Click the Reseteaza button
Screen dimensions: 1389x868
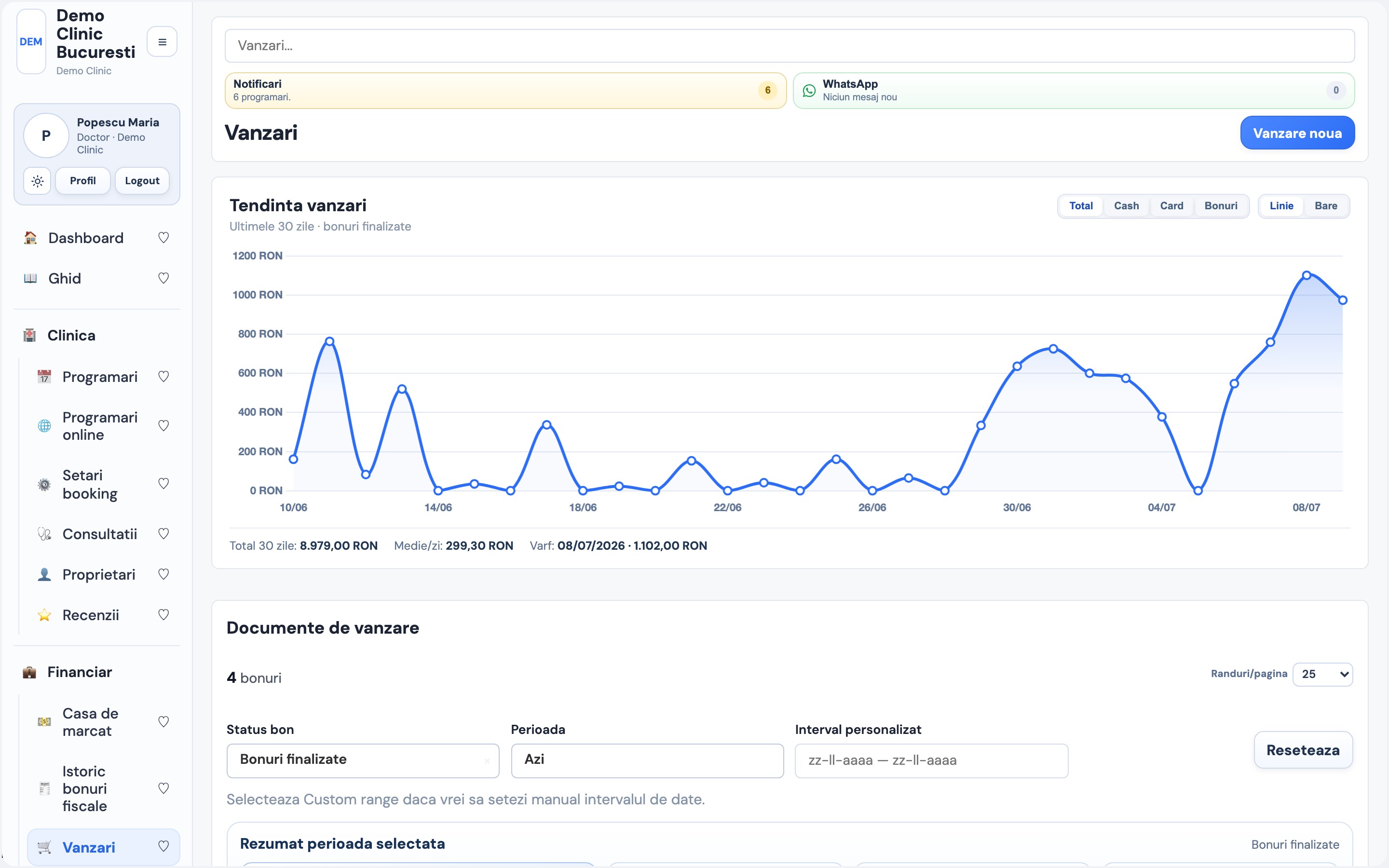tap(1303, 750)
